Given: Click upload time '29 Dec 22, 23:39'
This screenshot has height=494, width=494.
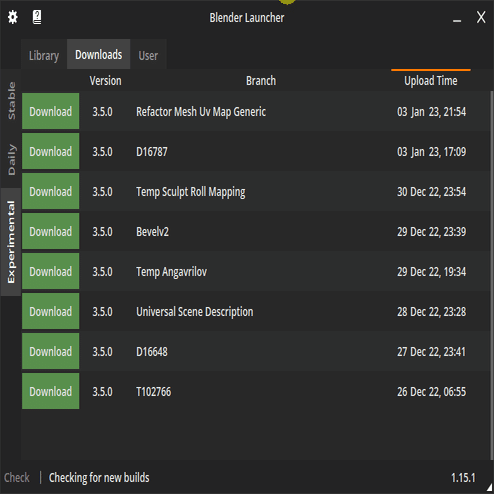Looking at the screenshot, I should click(x=431, y=232).
